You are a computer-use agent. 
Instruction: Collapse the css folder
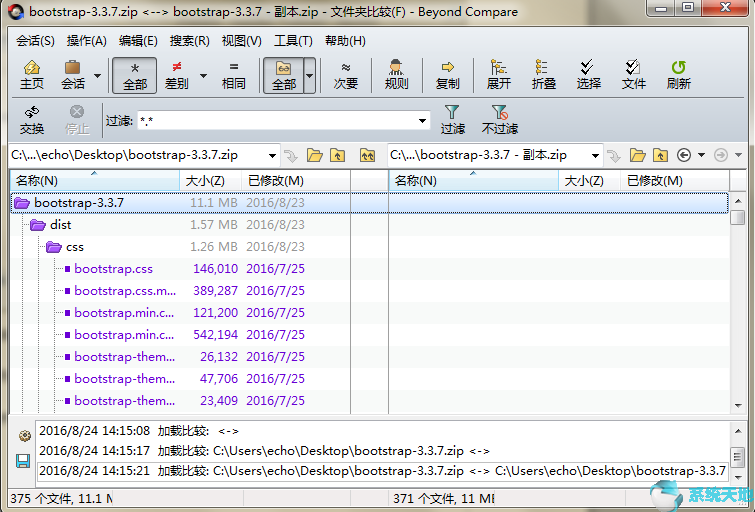click(53, 247)
